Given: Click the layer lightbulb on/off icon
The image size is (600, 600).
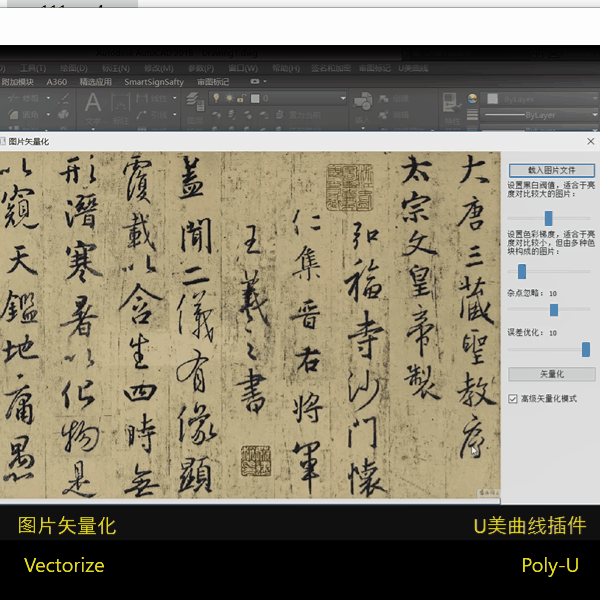Looking at the screenshot, I should pos(216,98).
